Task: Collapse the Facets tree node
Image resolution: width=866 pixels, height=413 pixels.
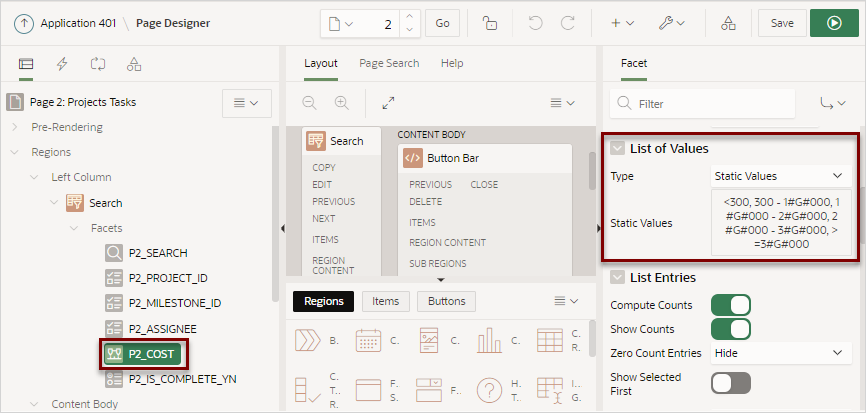Action: point(74,228)
